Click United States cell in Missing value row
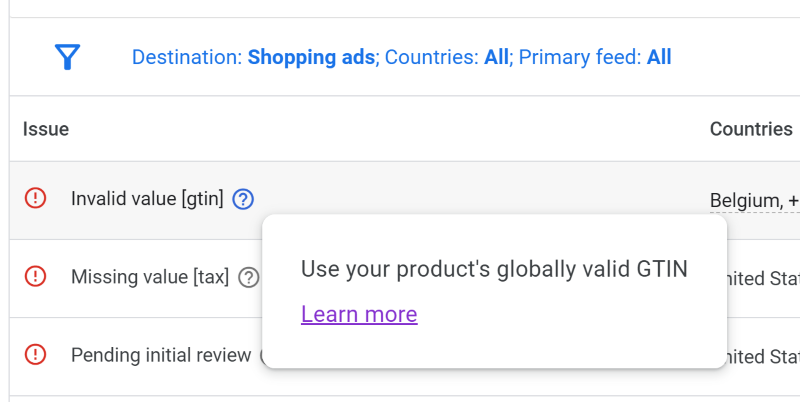The image size is (800, 402). point(763,279)
